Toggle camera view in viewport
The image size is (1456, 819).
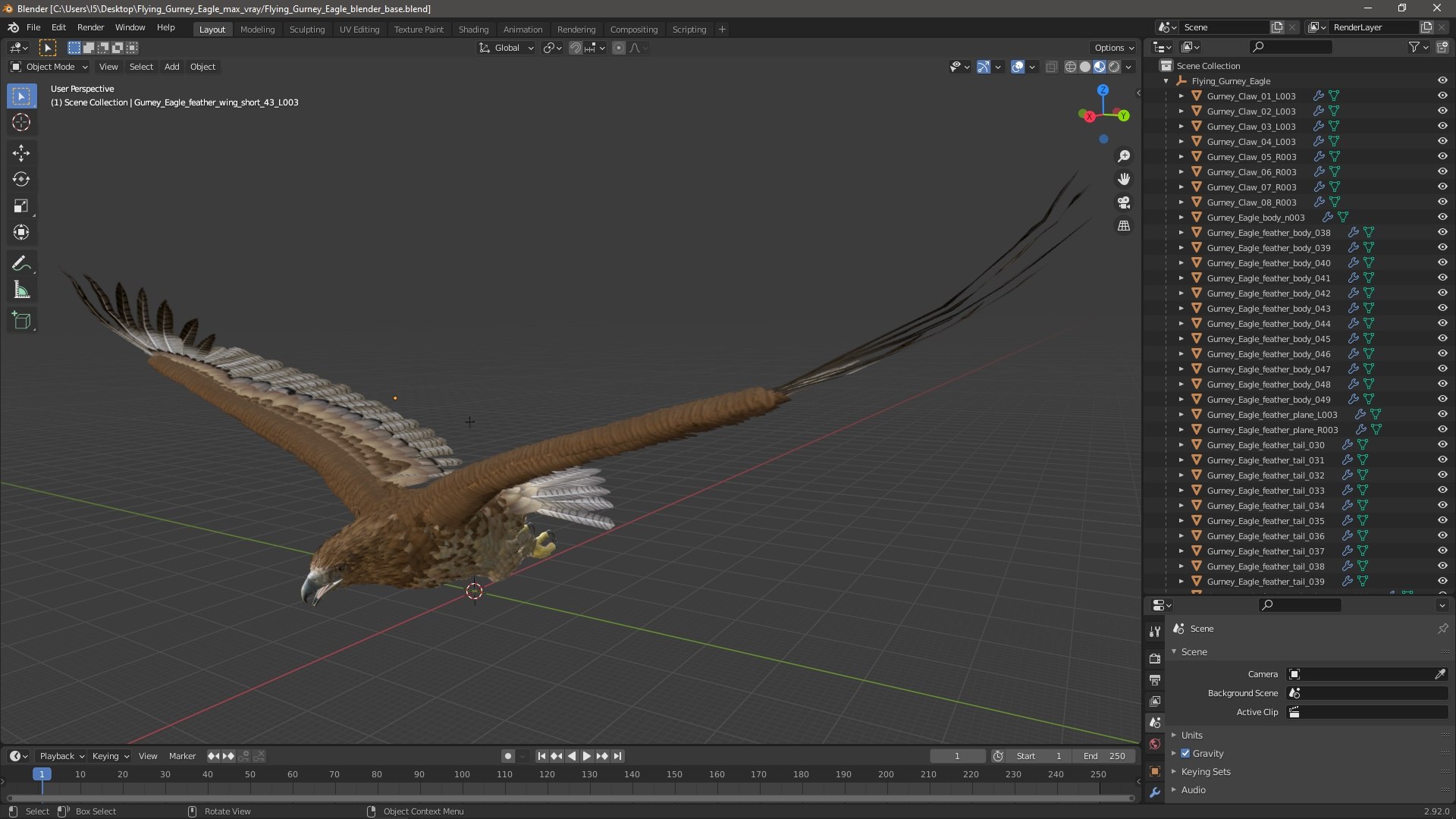click(1124, 202)
